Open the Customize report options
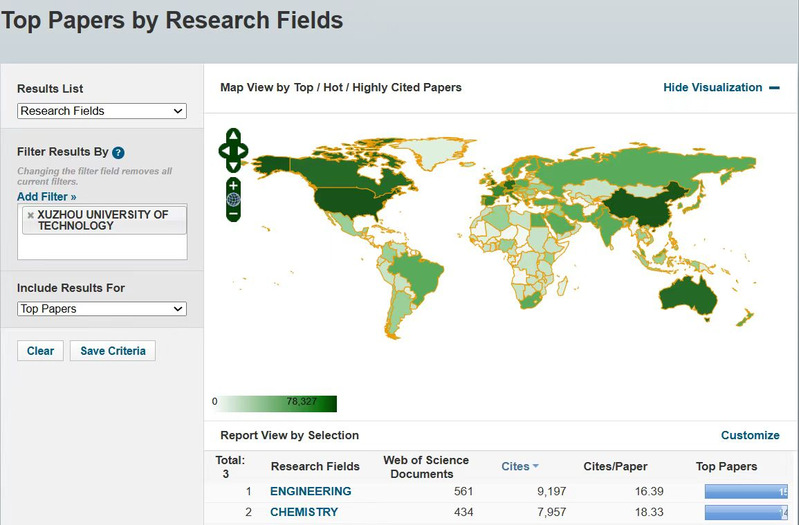This screenshot has height=525, width=799. pos(749,435)
